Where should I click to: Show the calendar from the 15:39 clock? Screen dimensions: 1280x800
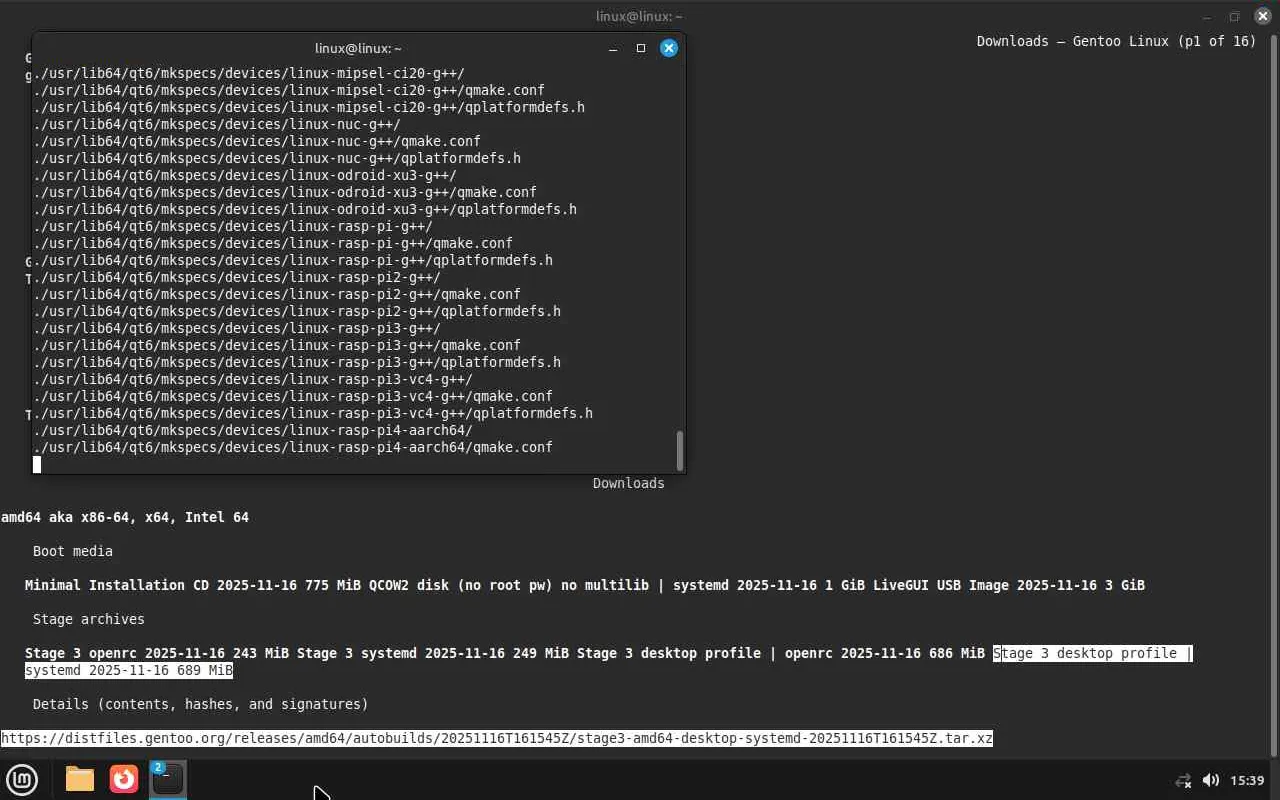[x=1247, y=780]
